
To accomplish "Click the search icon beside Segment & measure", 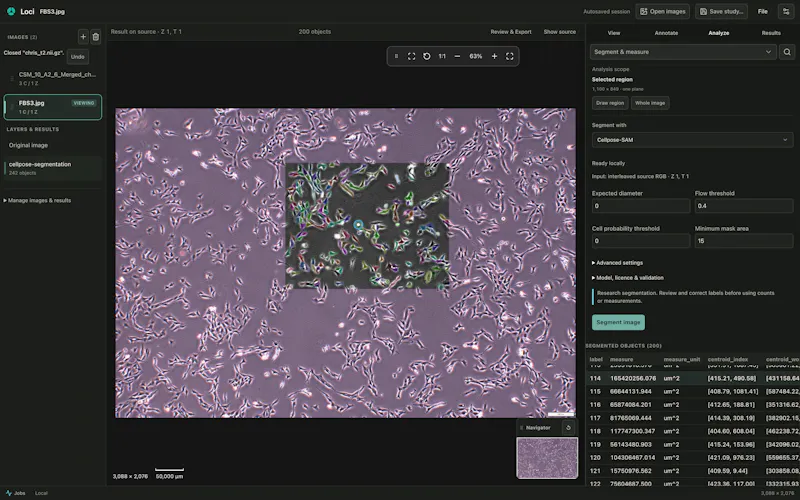I will (787, 52).
